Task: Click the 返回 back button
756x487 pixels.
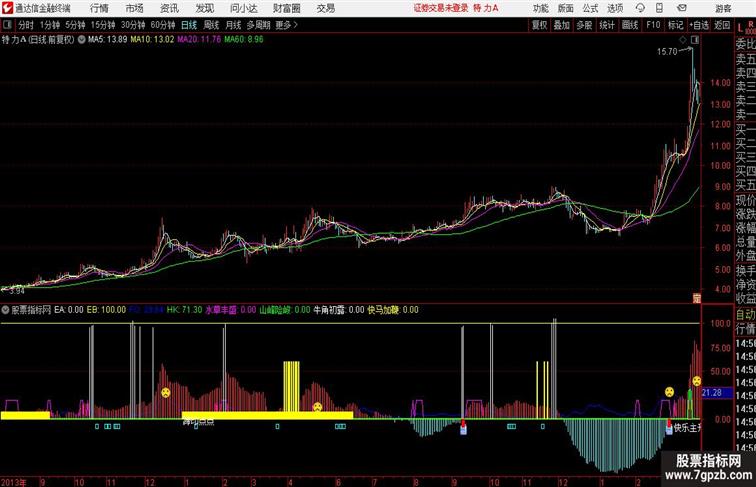Action: click(x=722, y=25)
